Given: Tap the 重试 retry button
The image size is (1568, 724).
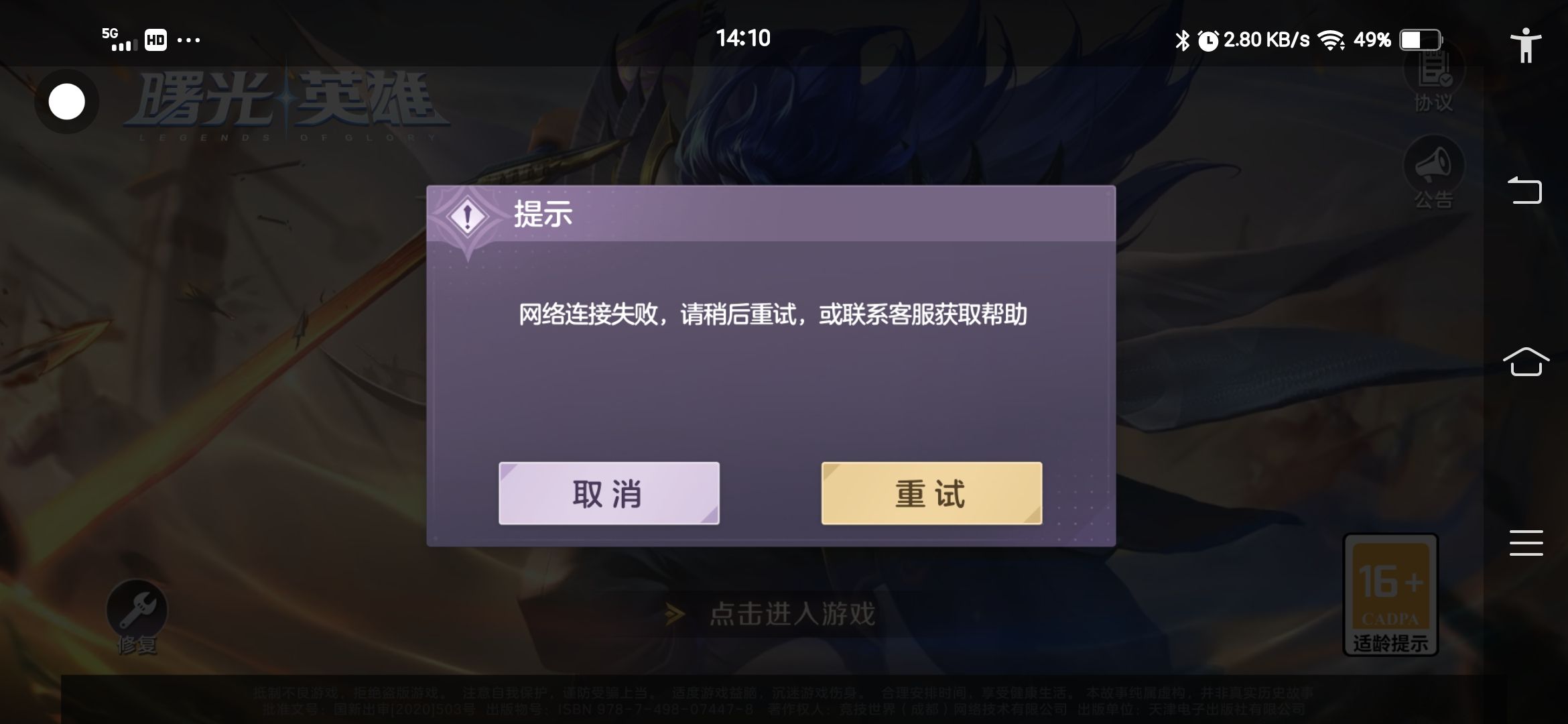Looking at the screenshot, I should [931, 493].
